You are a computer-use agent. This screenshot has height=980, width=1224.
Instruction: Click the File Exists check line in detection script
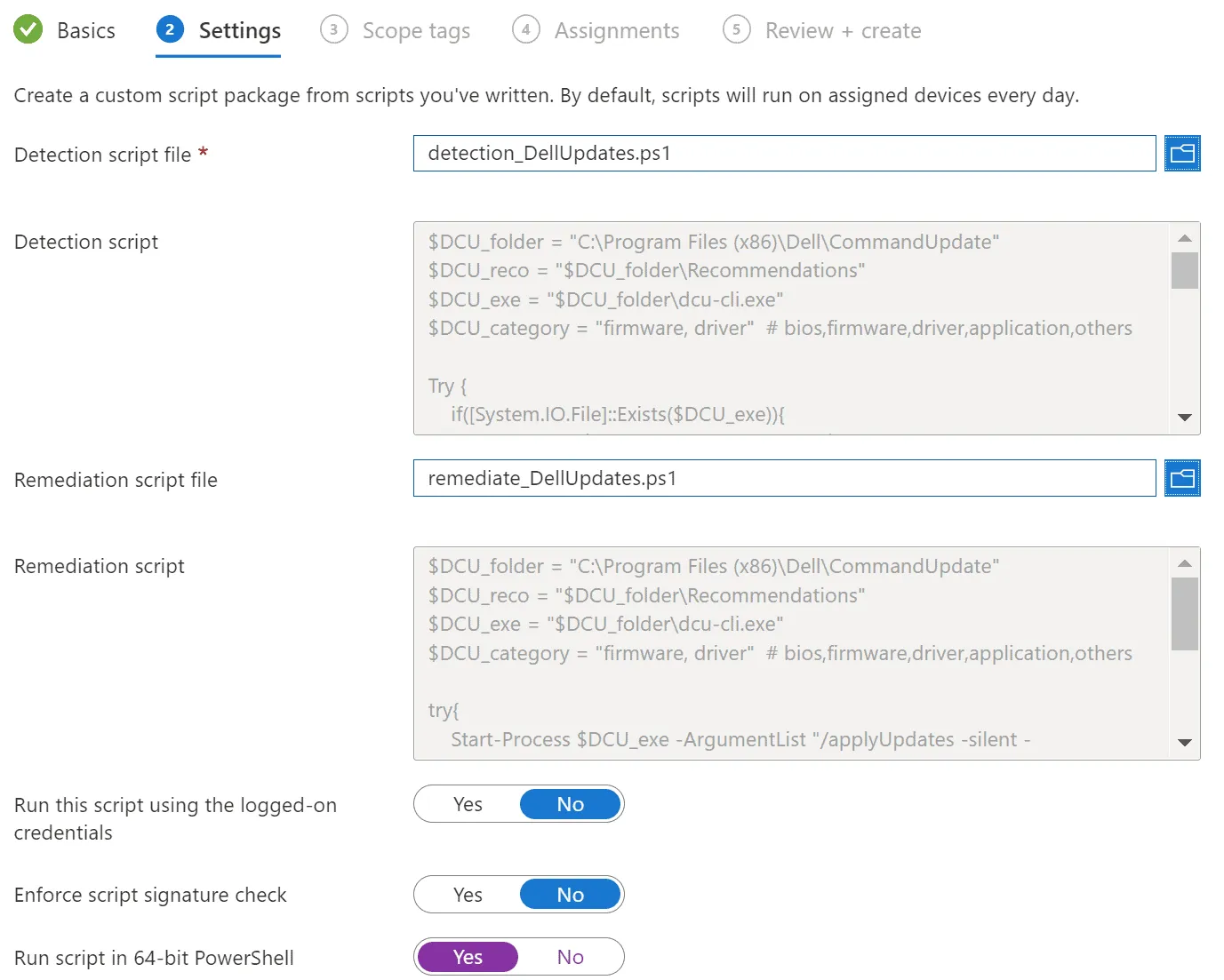pyautogui.click(x=618, y=414)
